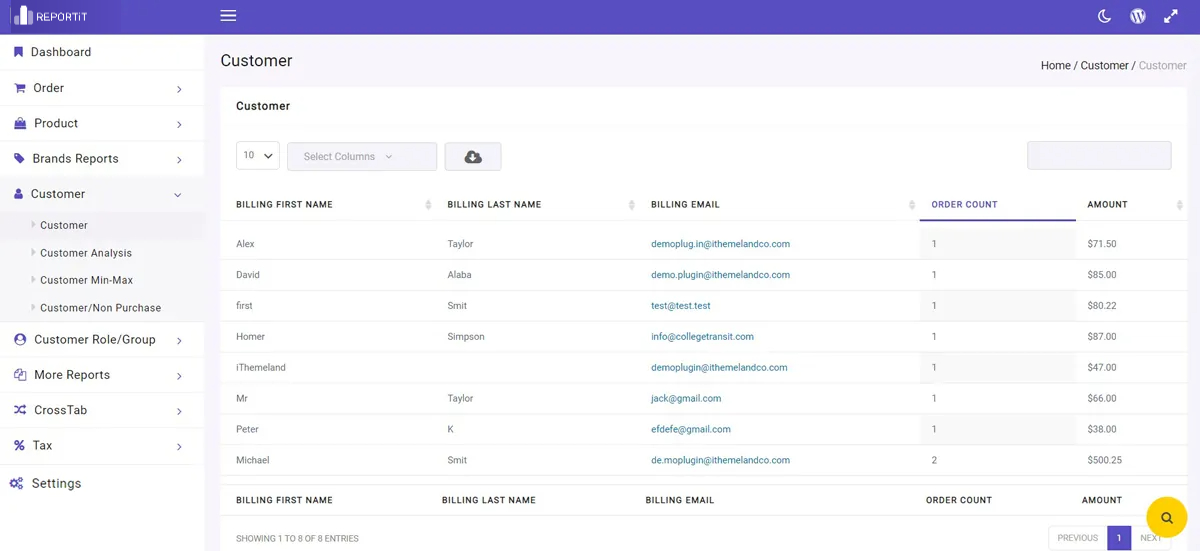1200x551 pixels.
Task: Click the iThemeland first name cell
Action: coord(261,368)
